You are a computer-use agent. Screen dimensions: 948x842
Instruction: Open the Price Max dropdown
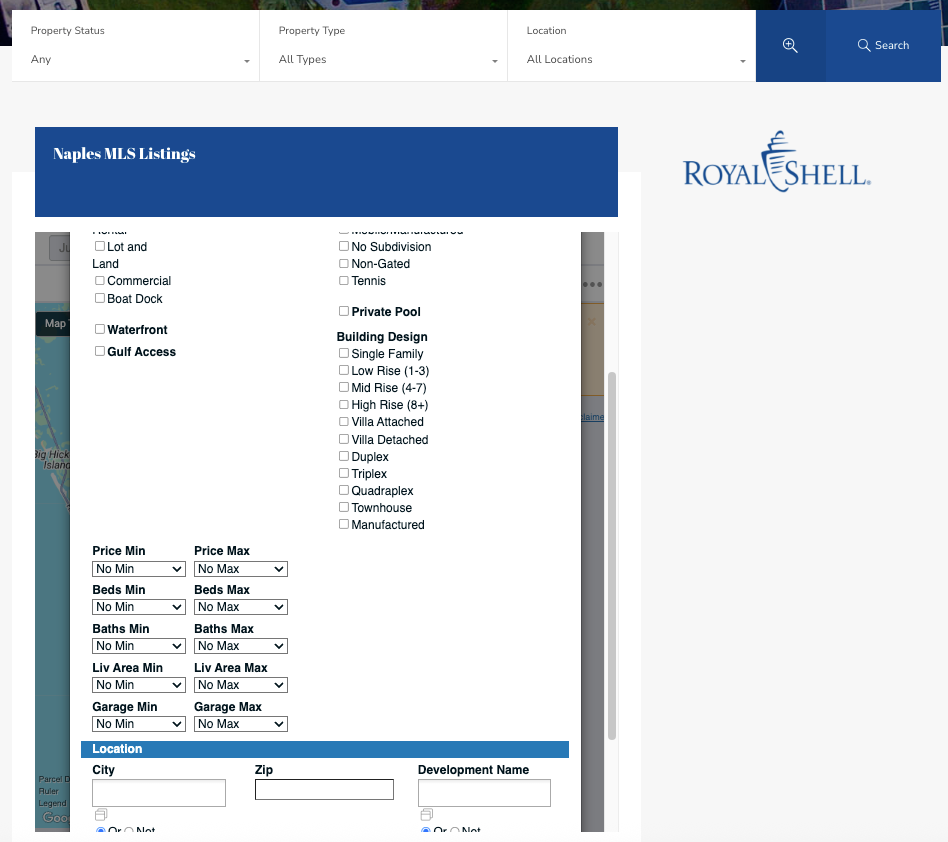click(x=241, y=569)
